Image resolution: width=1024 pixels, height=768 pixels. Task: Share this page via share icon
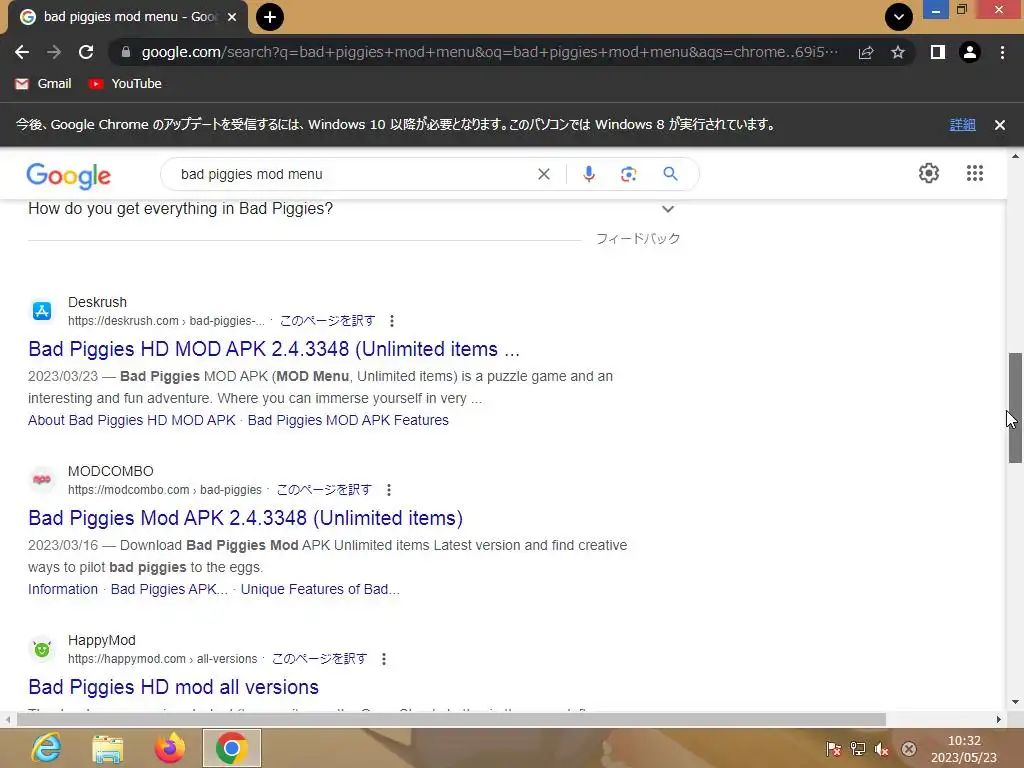click(x=866, y=52)
